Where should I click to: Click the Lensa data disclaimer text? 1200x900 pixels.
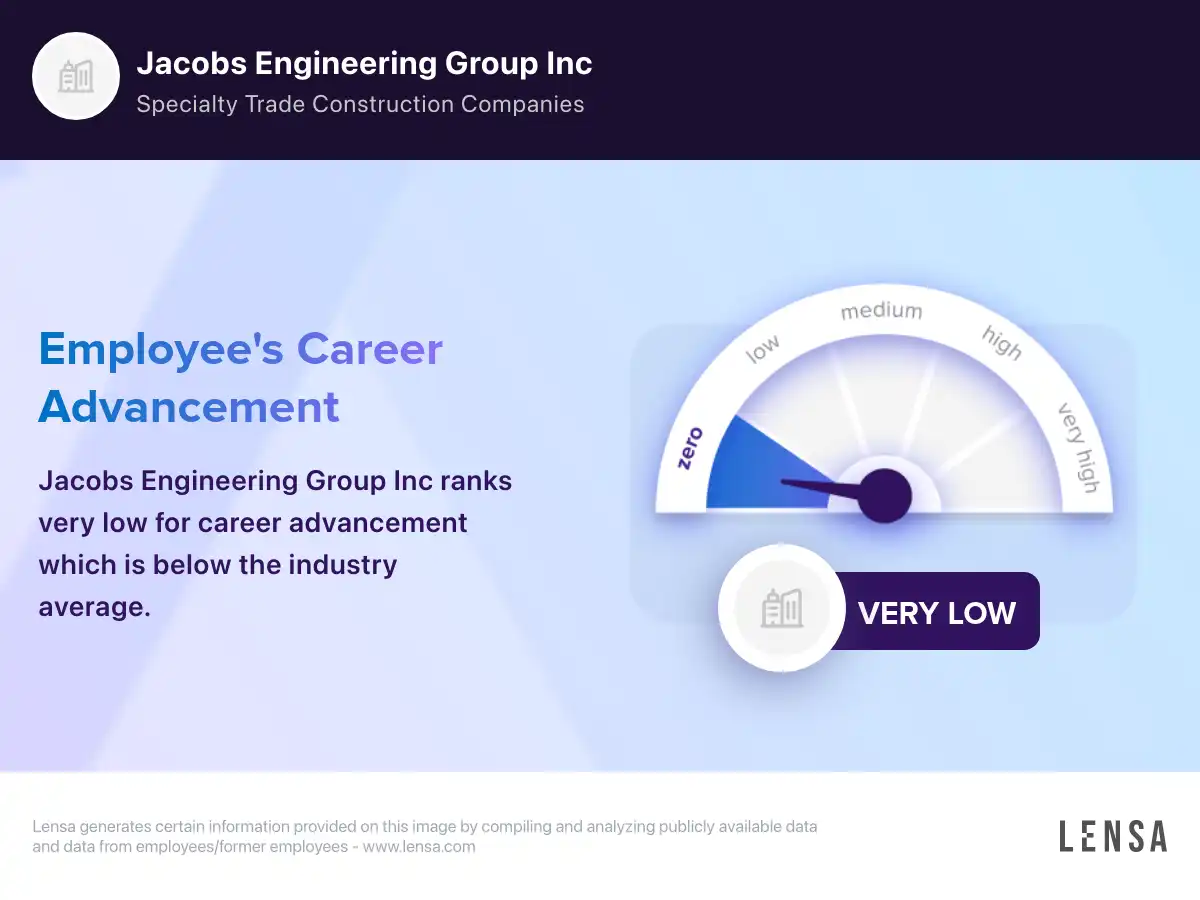click(424, 828)
